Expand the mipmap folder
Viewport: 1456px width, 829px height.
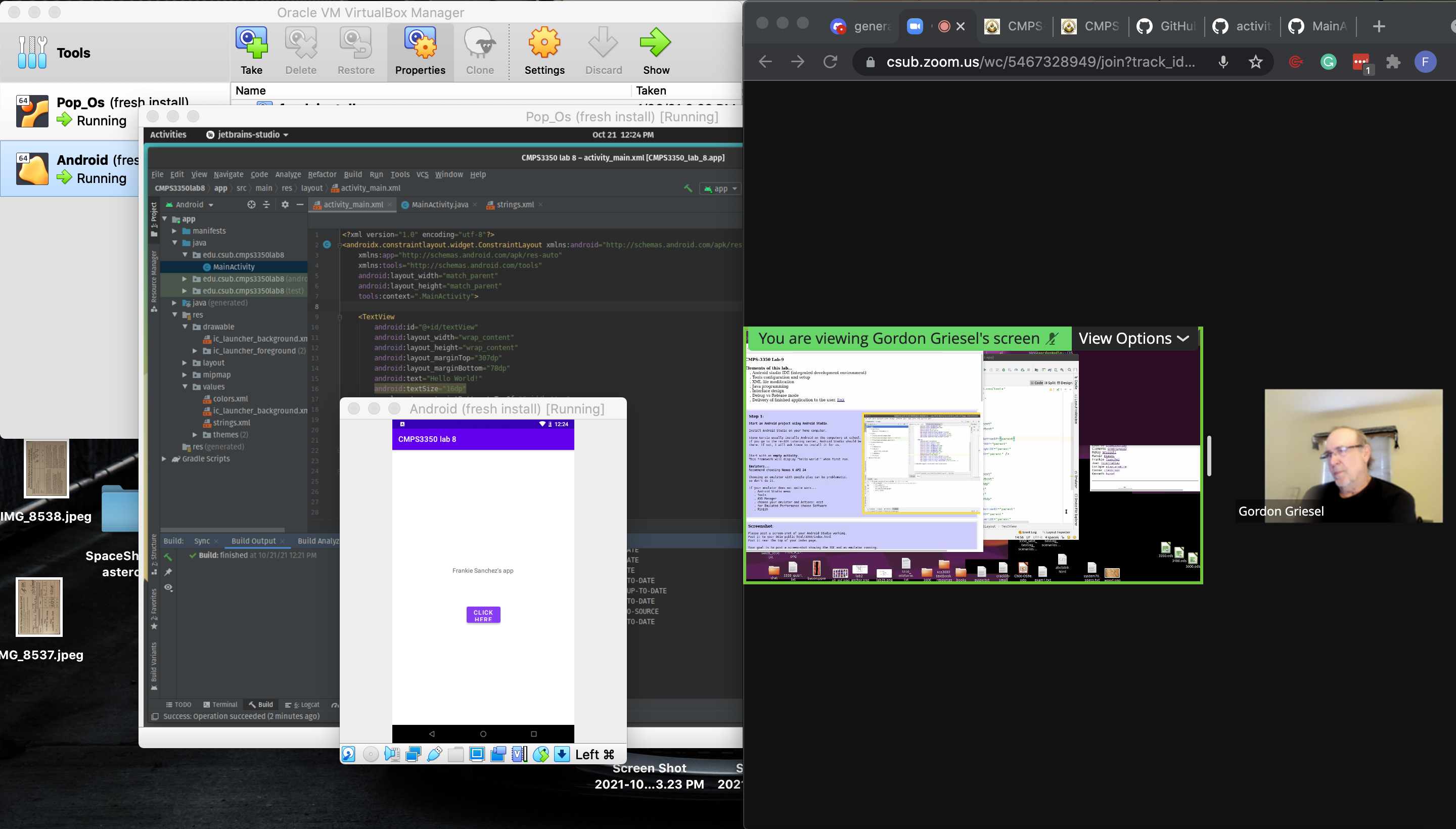click(x=185, y=375)
